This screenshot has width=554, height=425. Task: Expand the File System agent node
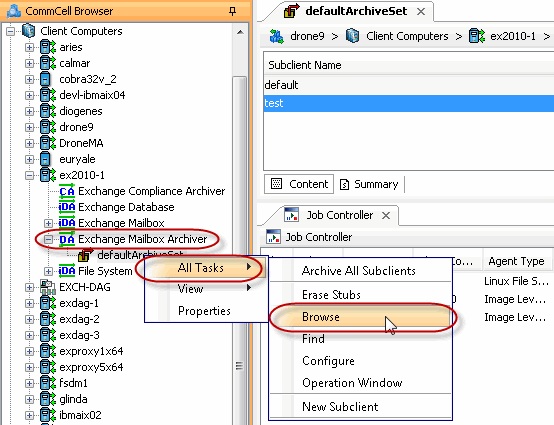click(48, 271)
